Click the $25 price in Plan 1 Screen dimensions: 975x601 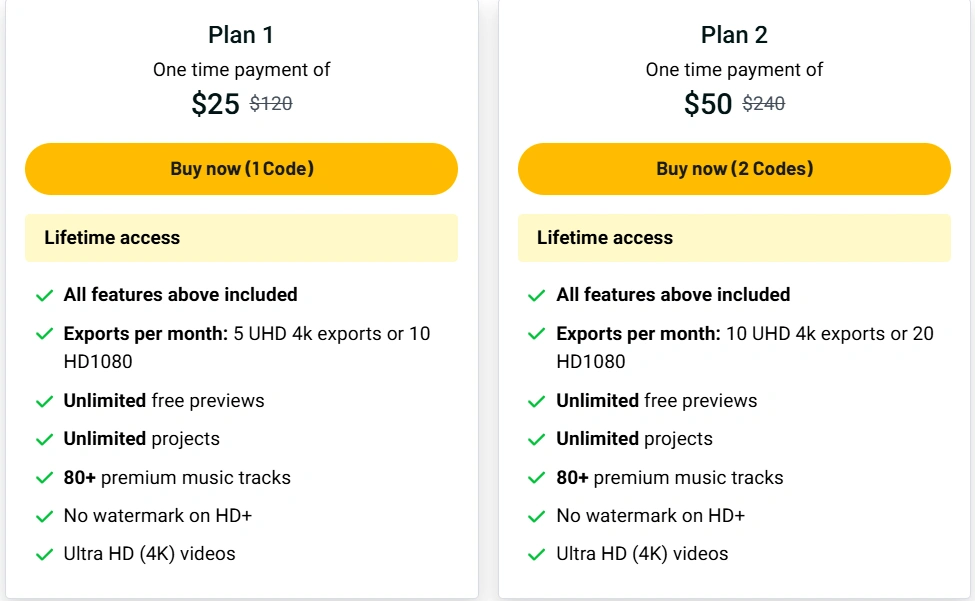point(215,104)
